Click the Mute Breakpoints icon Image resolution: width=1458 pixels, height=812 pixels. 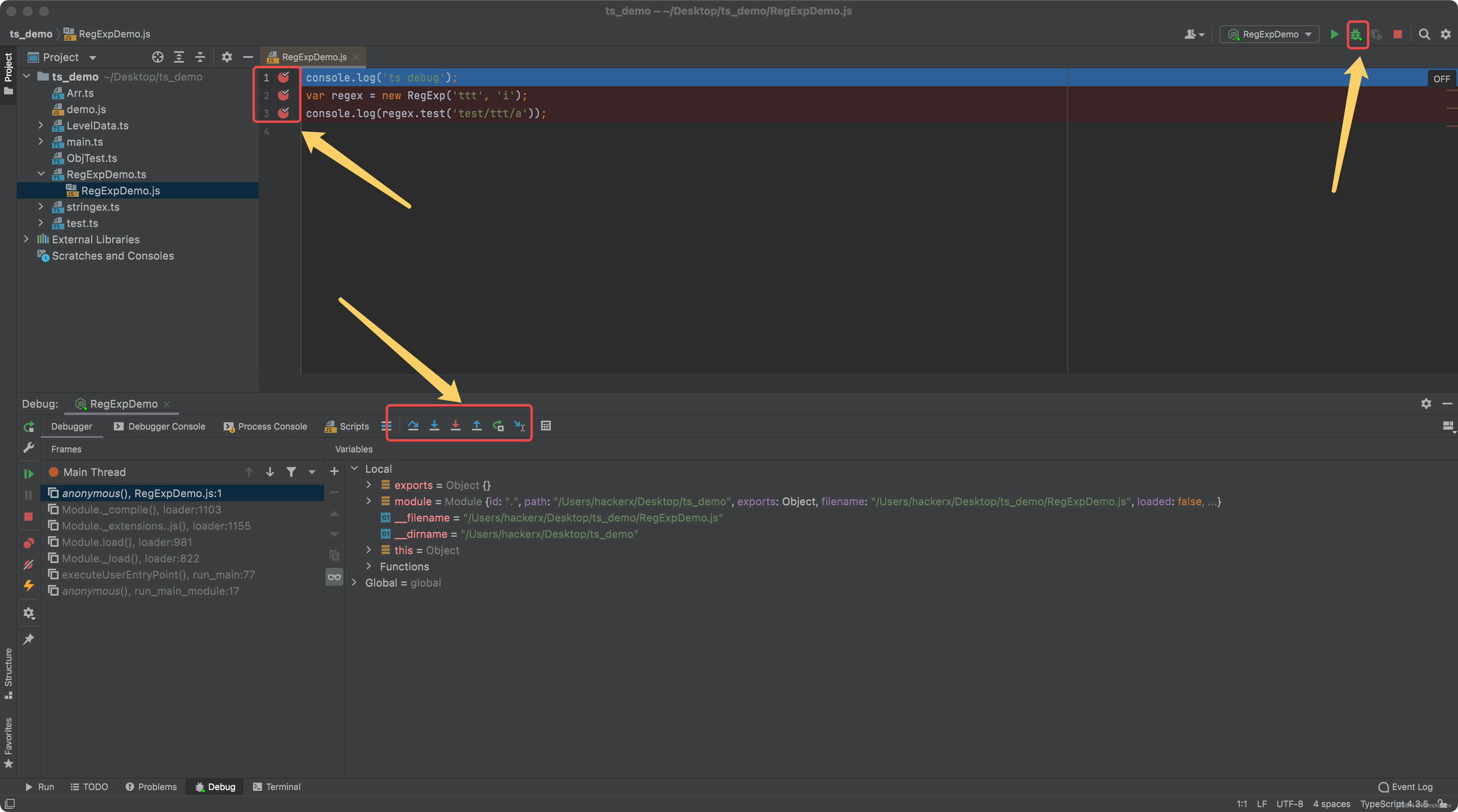point(28,565)
